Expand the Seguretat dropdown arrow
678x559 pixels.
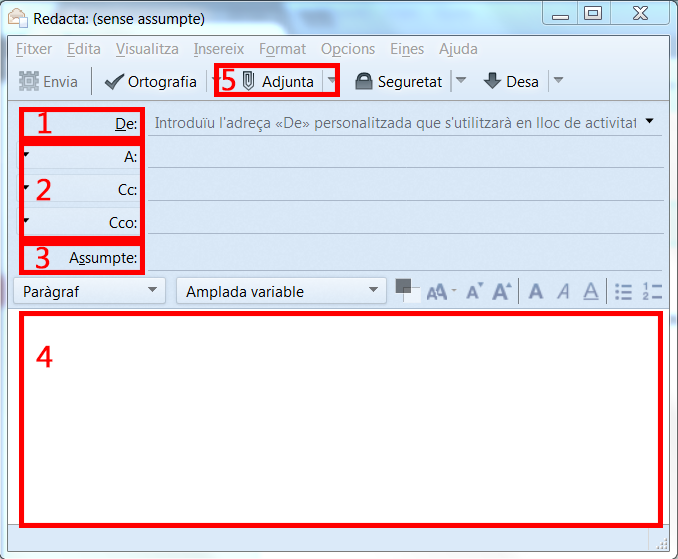[460, 82]
